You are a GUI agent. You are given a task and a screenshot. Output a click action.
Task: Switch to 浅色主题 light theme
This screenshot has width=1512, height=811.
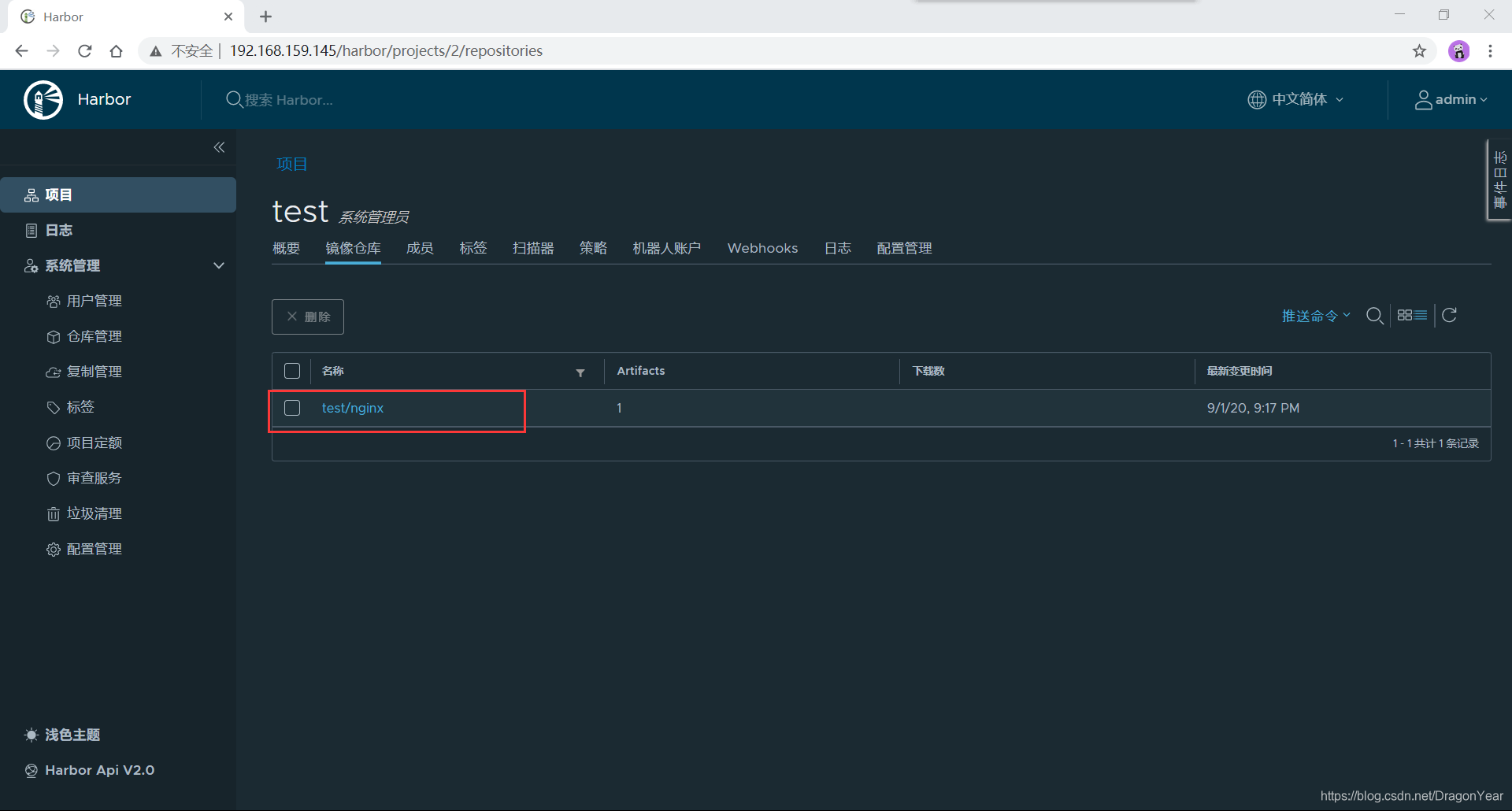point(63,735)
